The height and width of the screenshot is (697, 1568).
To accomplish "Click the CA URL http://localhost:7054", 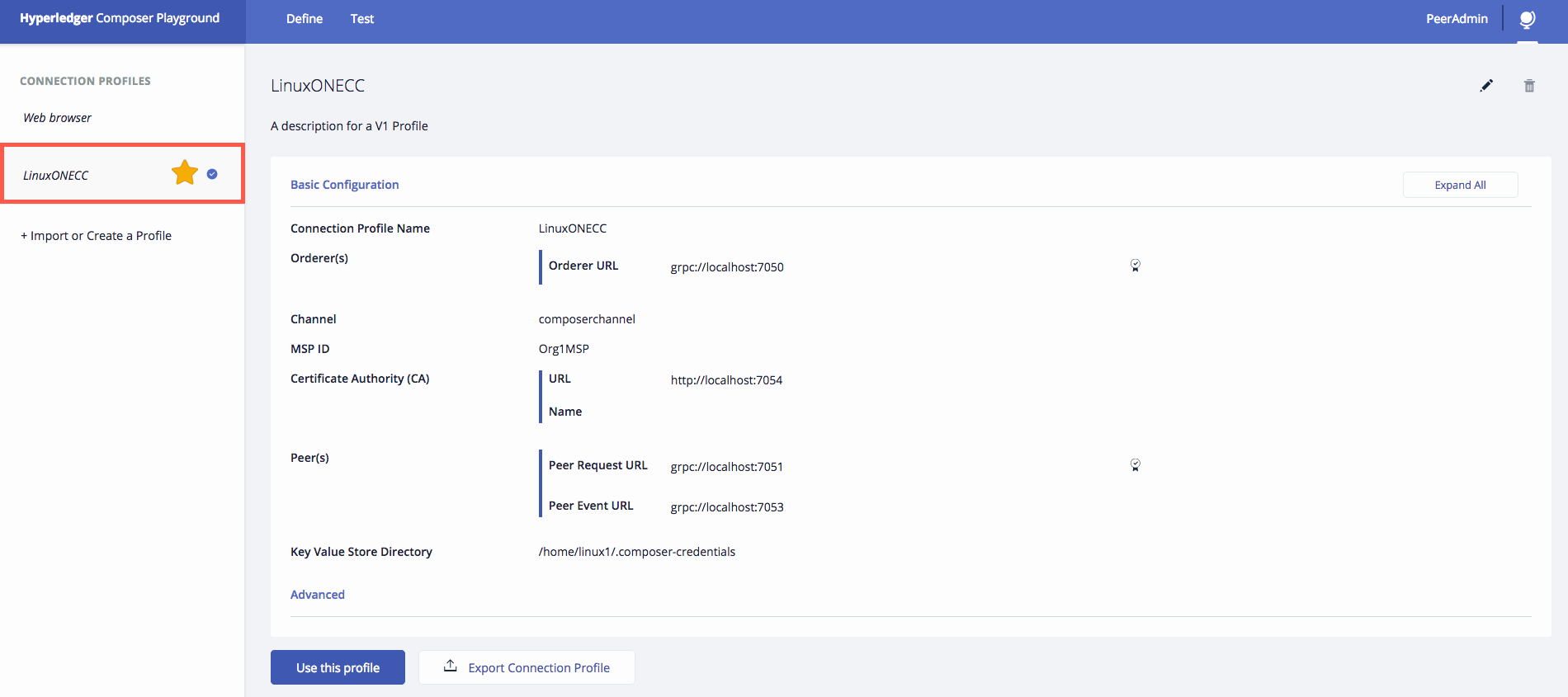I will pos(727,380).
